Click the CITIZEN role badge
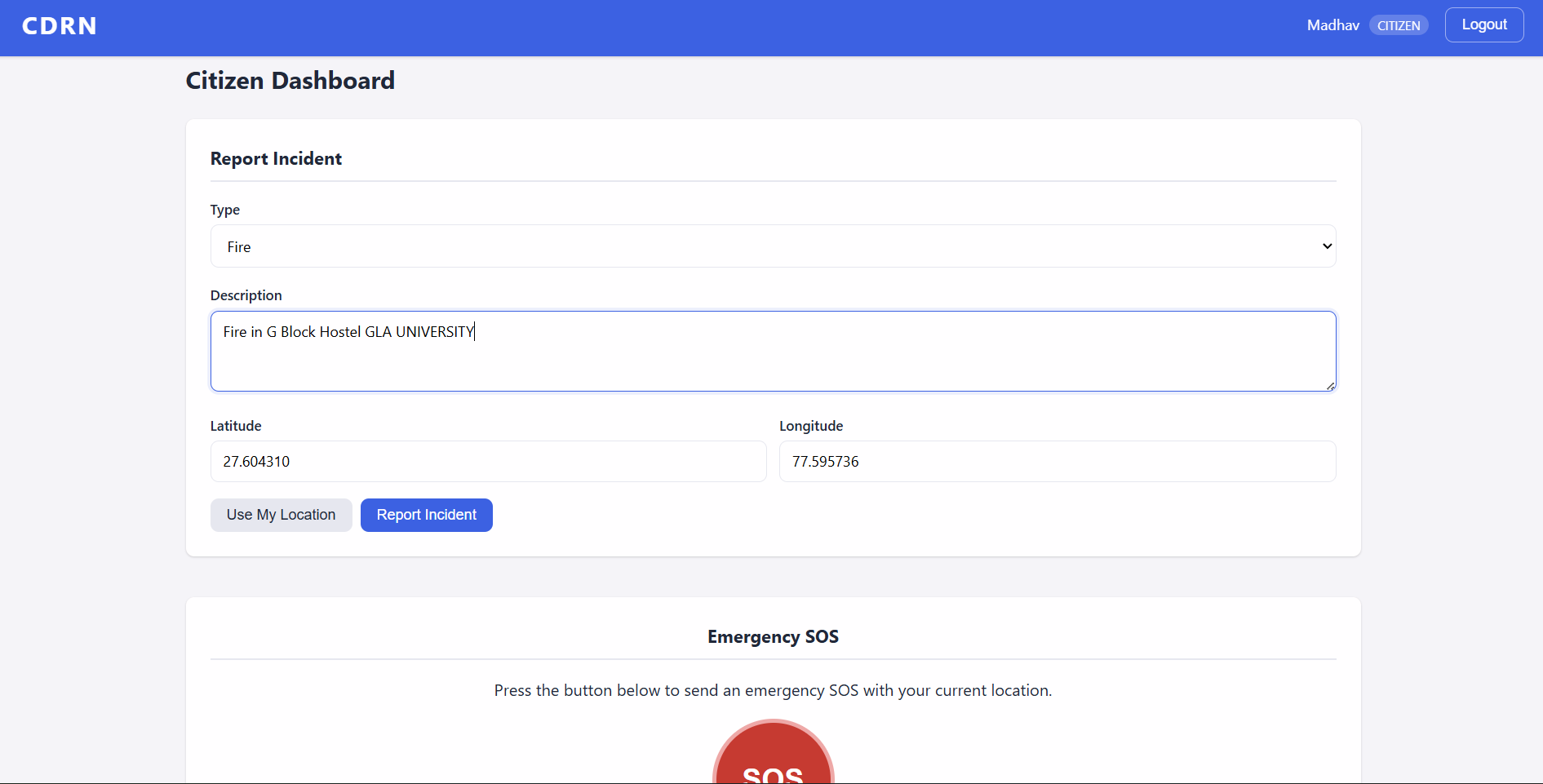Screen dimensions: 1543x784 click(1399, 25)
